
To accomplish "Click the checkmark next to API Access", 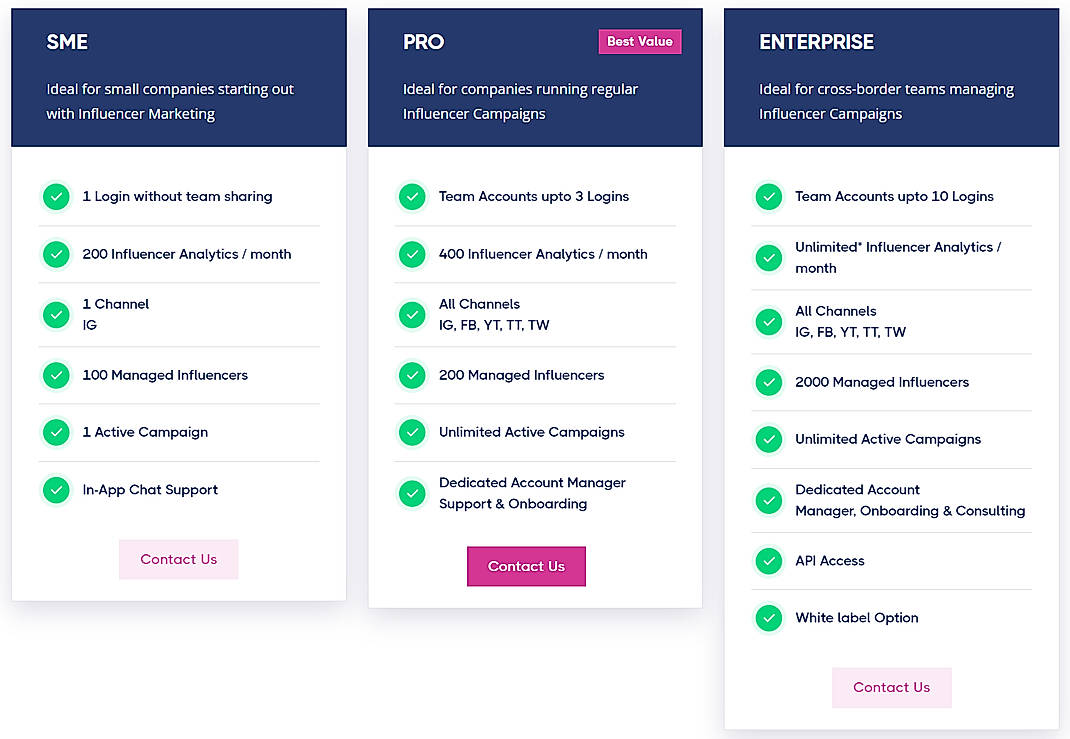I will 768,561.
